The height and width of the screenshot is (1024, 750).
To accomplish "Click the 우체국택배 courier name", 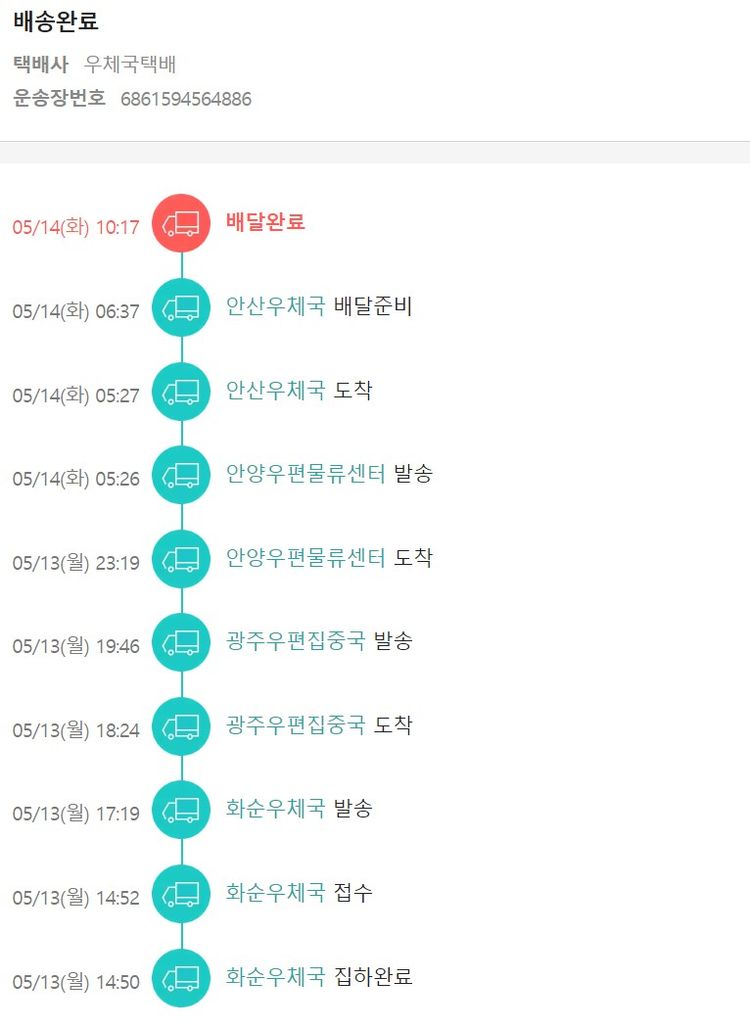I will pyautogui.click(x=130, y=65).
